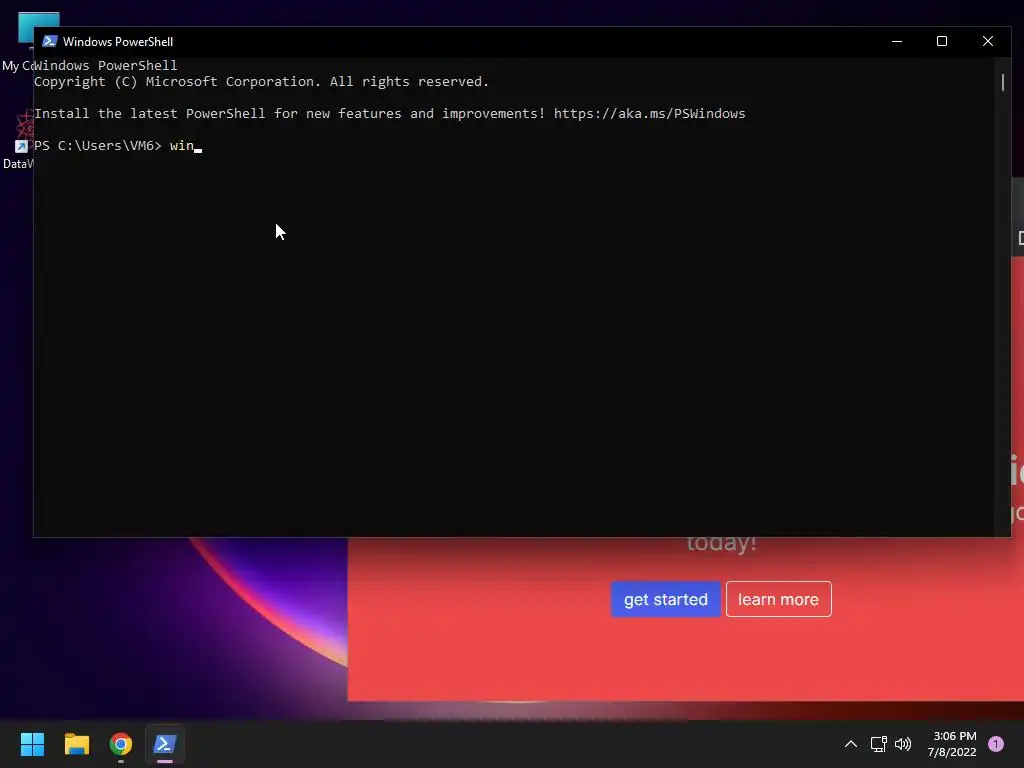1024x768 pixels.
Task: Click the 'Copyright (C) Microsoft Corporation' line
Action: click(x=261, y=82)
